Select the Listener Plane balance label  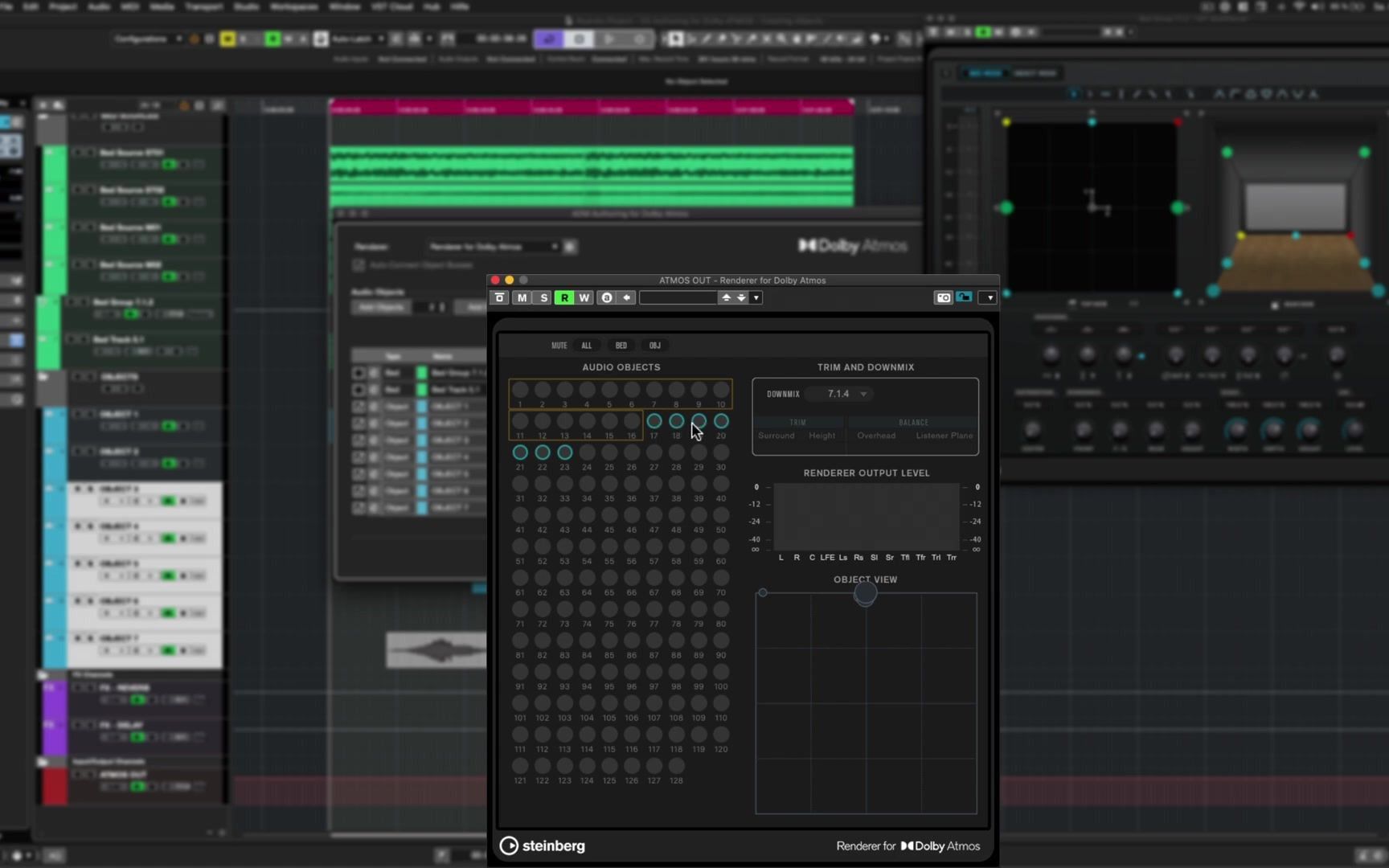(x=944, y=436)
